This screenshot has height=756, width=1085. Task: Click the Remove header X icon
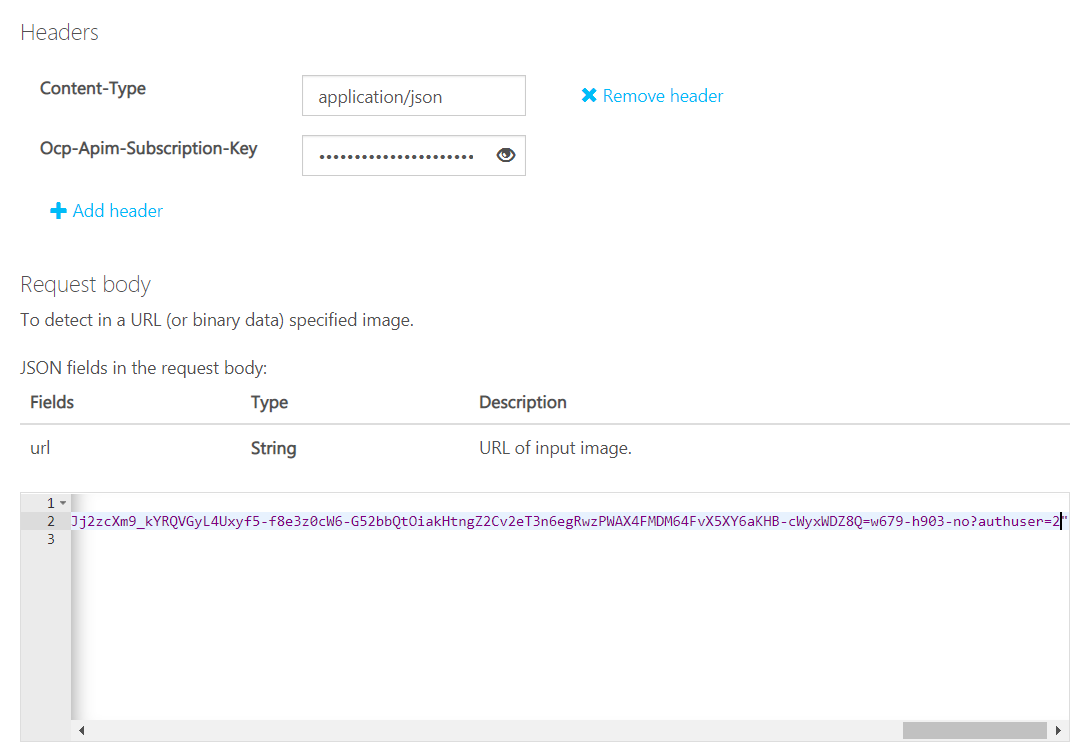[589, 95]
